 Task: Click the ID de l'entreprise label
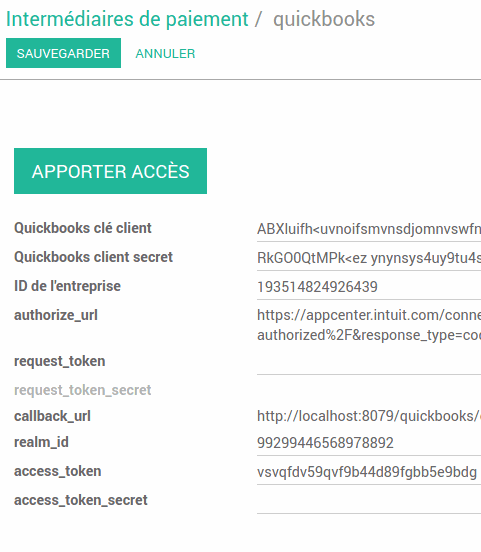(67, 286)
